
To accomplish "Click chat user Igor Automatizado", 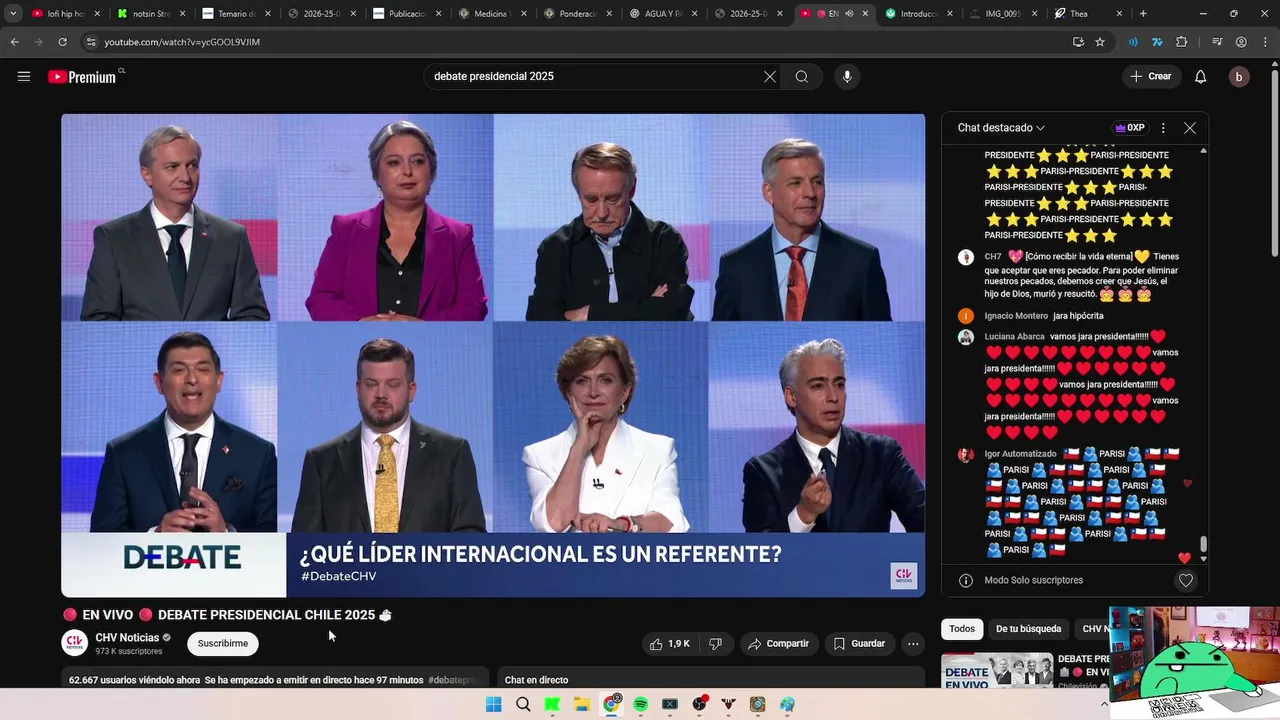I will point(1020,454).
